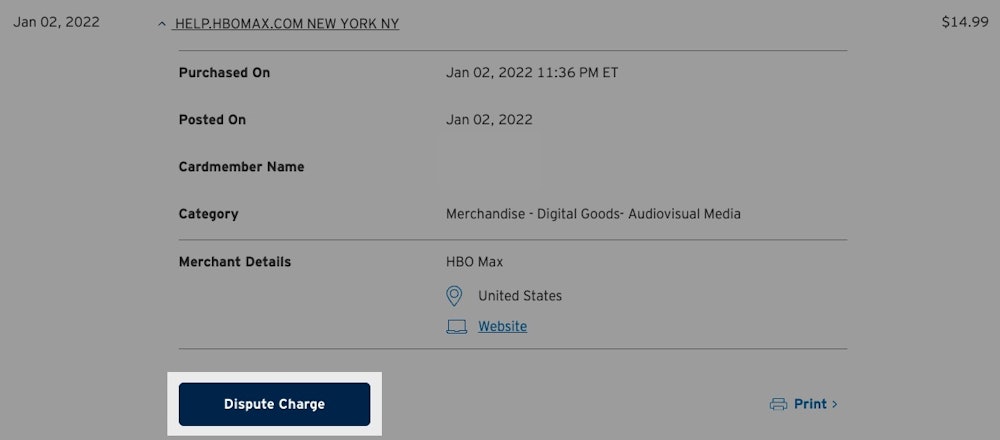Click the printer icon
Image resolution: width=1000 pixels, height=440 pixels.
pyautogui.click(x=778, y=404)
